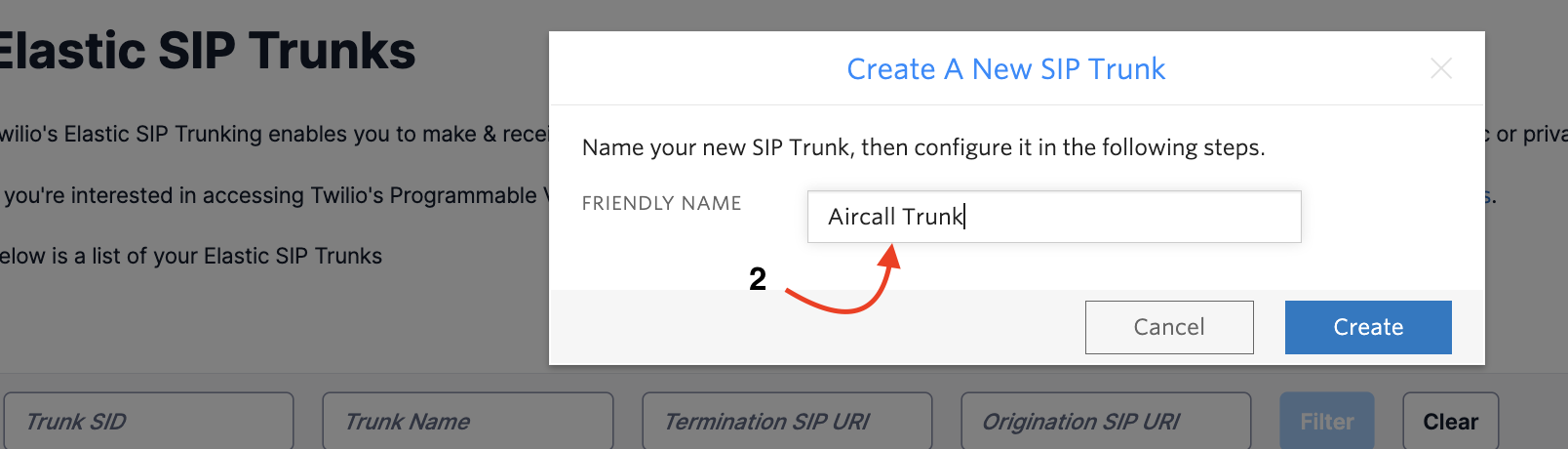This screenshot has height=449, width=1568.
Task: Apply the trunk list Filter button
Action: tap(1327, 422)
